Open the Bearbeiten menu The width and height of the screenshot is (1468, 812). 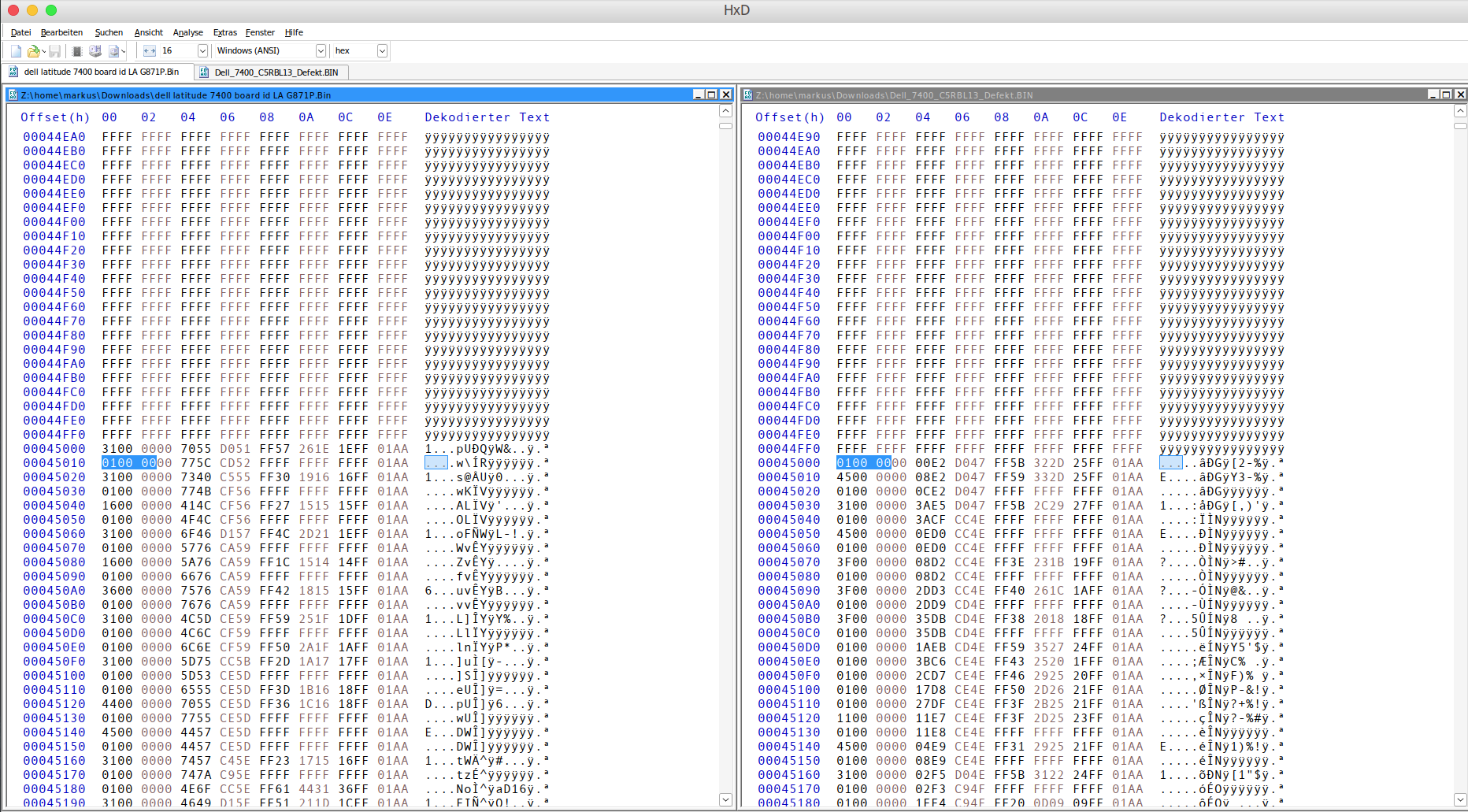click(x=61, y=32)
